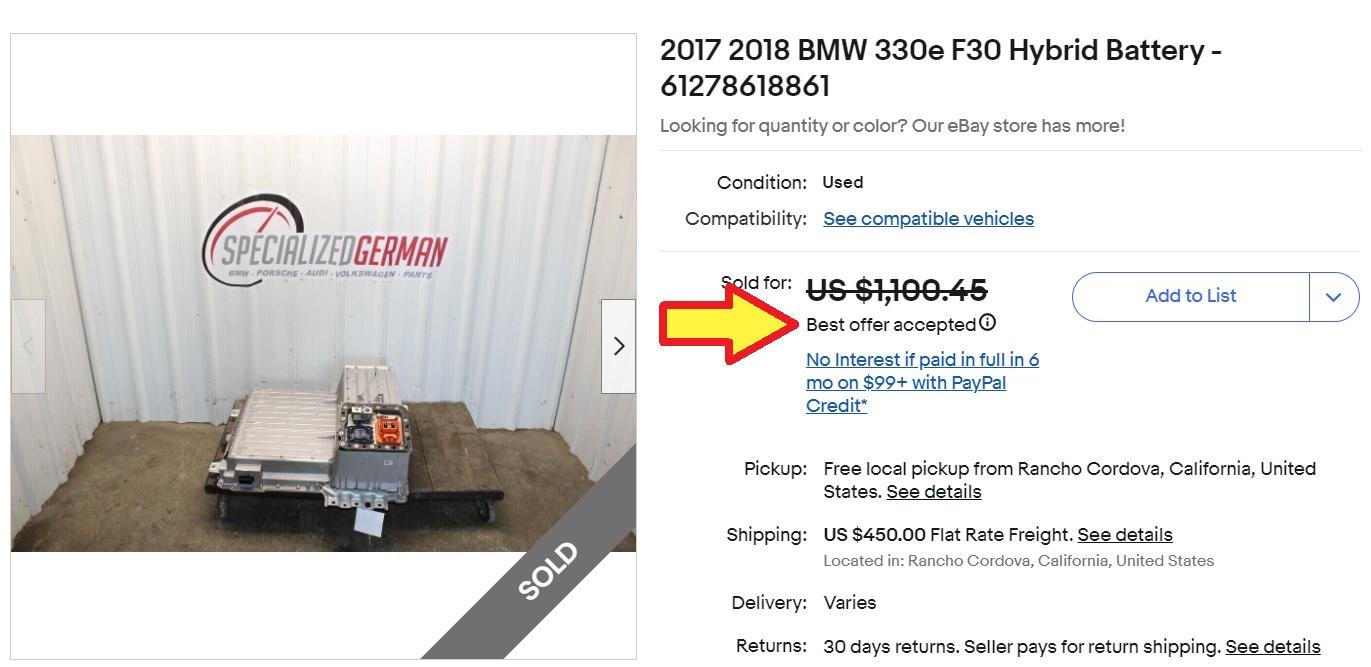This screenshot has height=667, width=1371.
Task: Click the gray SOLD banner on the image
Action: tap(548, 571)
